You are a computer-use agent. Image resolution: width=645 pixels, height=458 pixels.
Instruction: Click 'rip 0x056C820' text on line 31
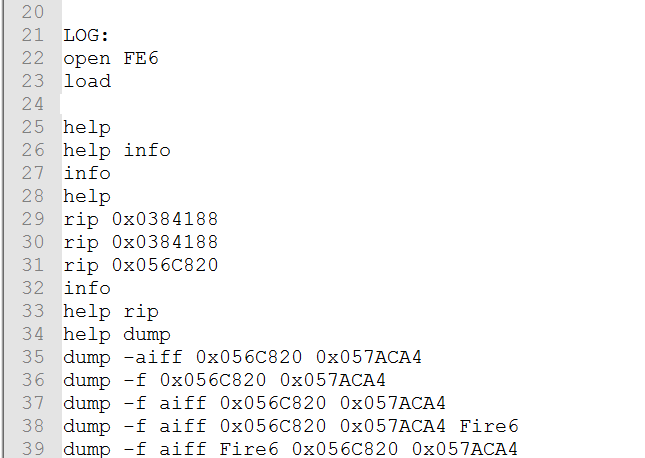click(141, 265)
